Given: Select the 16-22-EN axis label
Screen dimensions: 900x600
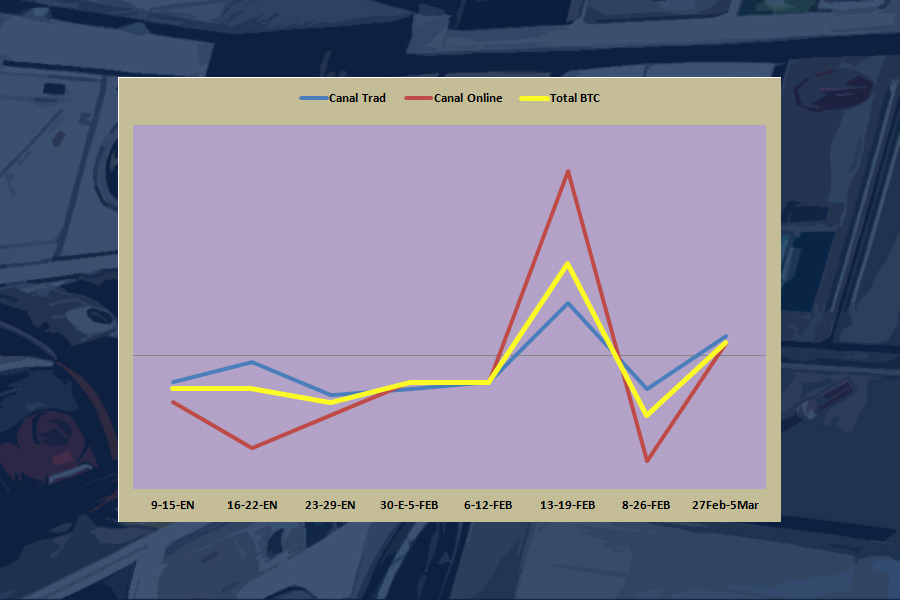Looking at the screenshot, I should [x=252, y=505].
